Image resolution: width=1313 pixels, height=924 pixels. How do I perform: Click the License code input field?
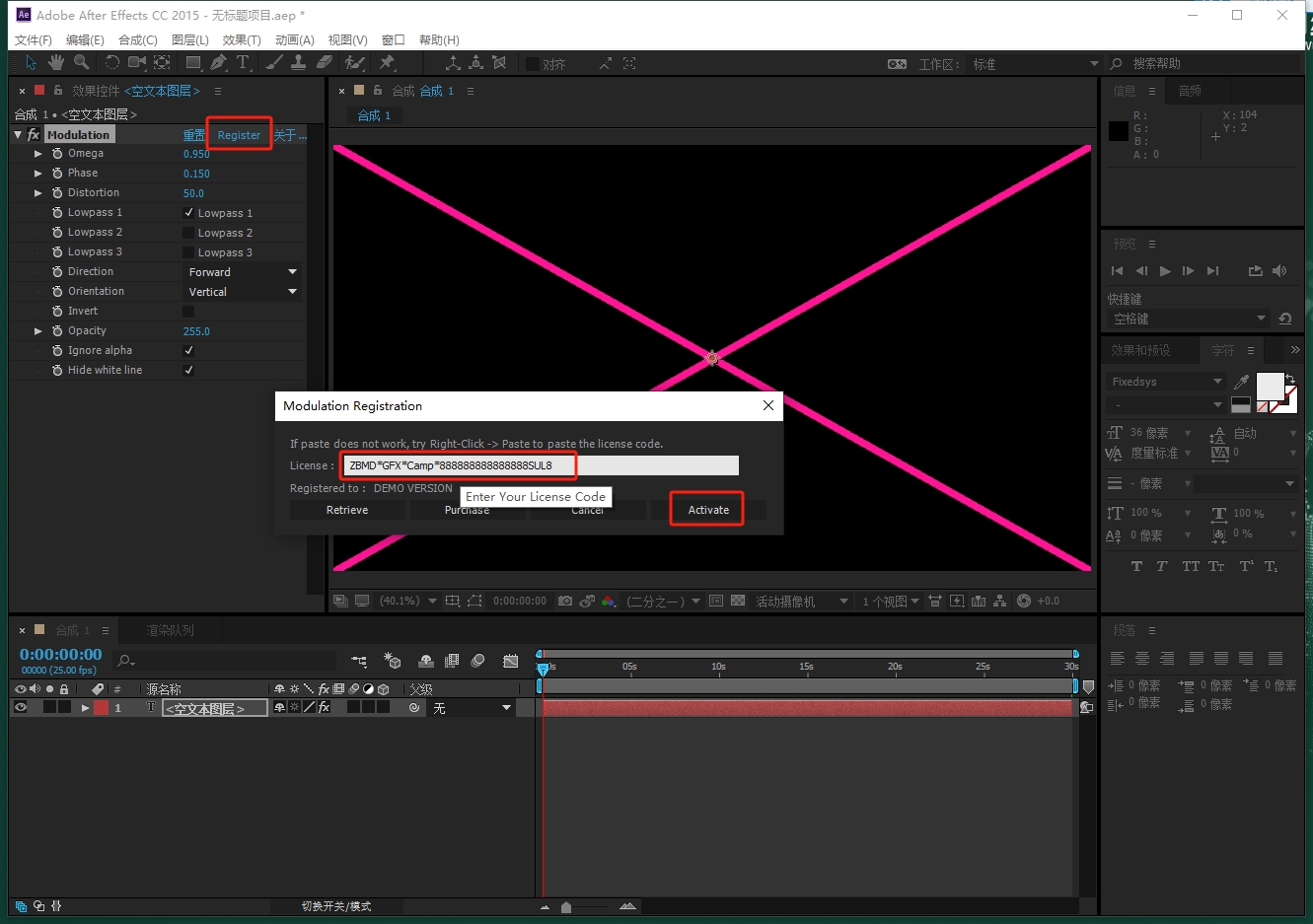[x=540, y=465]
